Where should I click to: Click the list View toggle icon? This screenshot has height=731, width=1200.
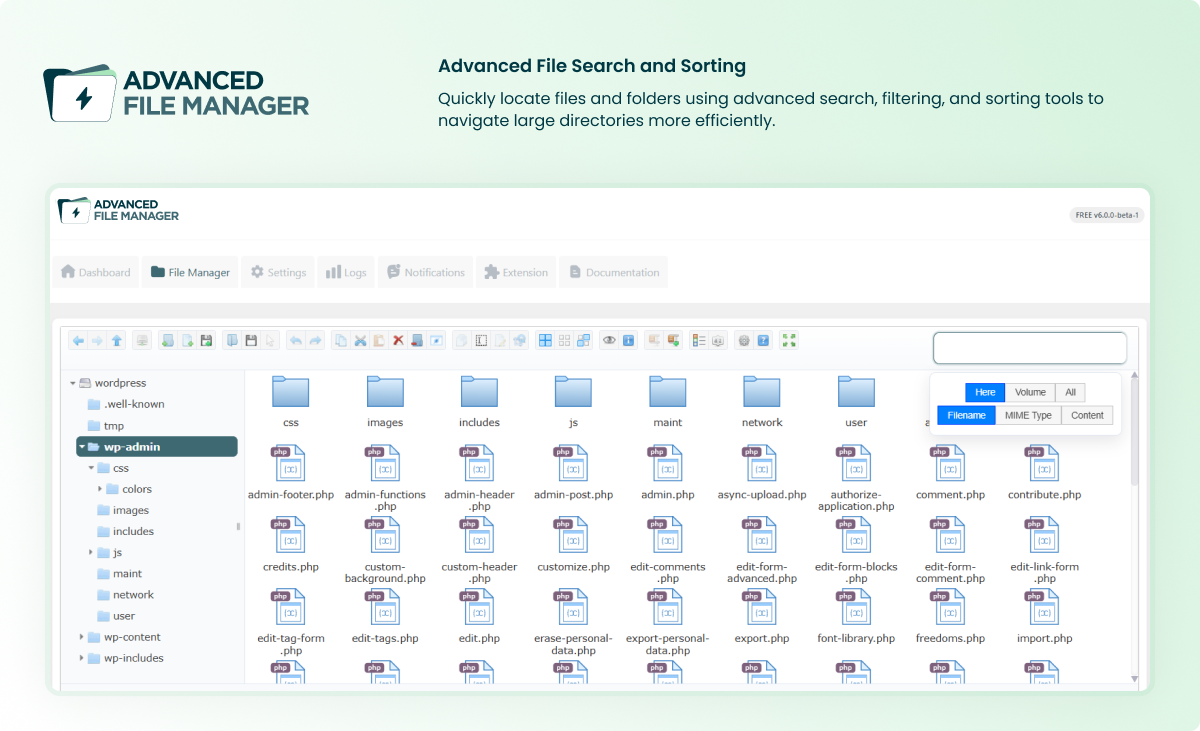(x=698, y=341)
